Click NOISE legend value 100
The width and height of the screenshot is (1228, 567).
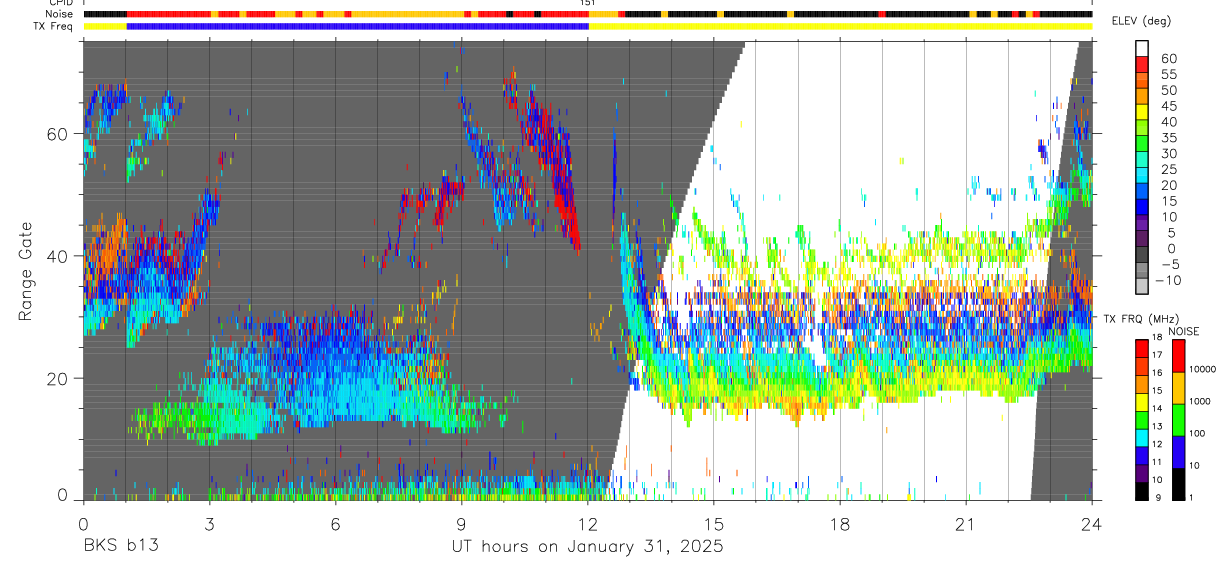click(1198, 433)
